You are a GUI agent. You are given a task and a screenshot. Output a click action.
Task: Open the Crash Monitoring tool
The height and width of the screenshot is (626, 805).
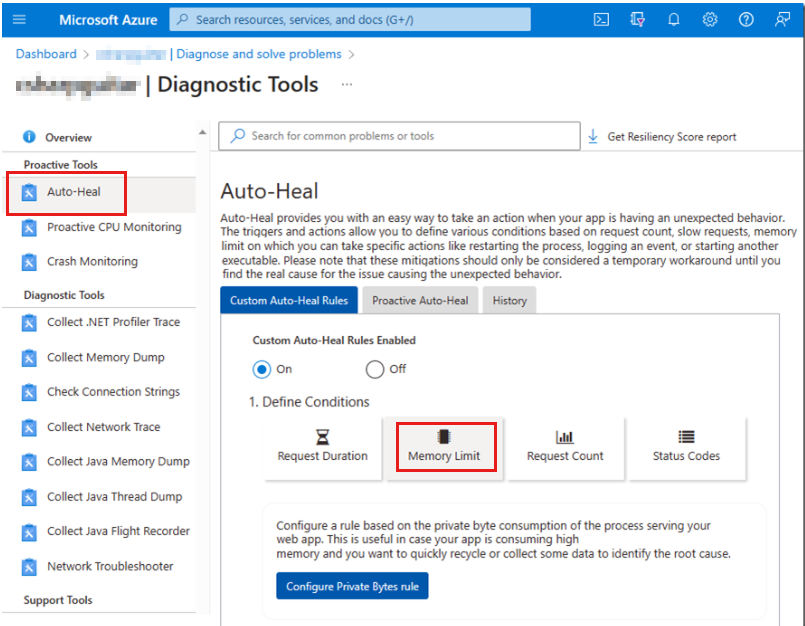coord(90,261)
